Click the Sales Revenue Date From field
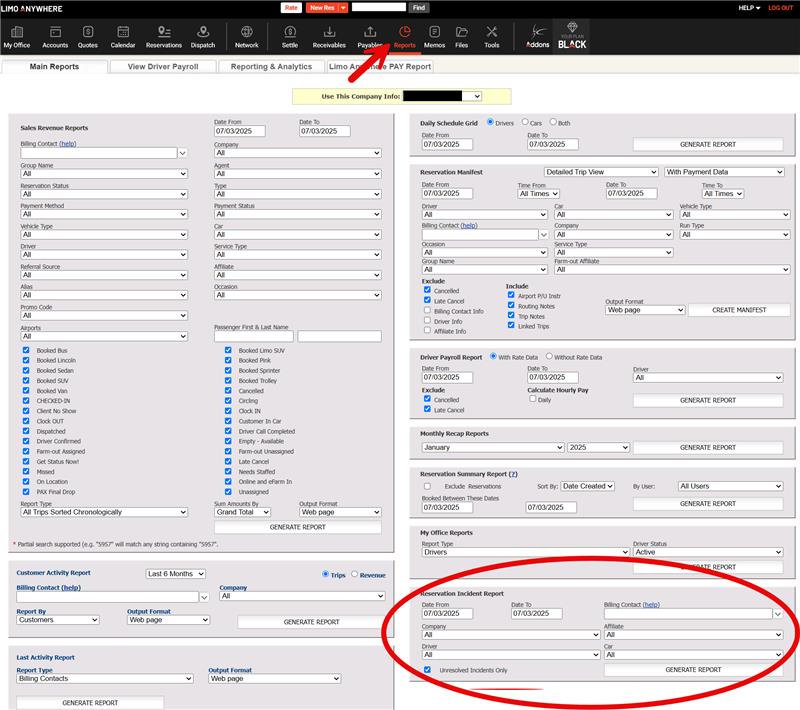This screenshot has width=800, height=710. click(240, 131)
